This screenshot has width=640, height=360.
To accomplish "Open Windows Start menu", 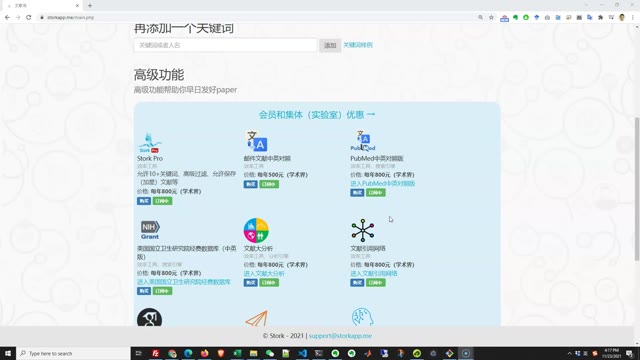I will click(8, 353).
